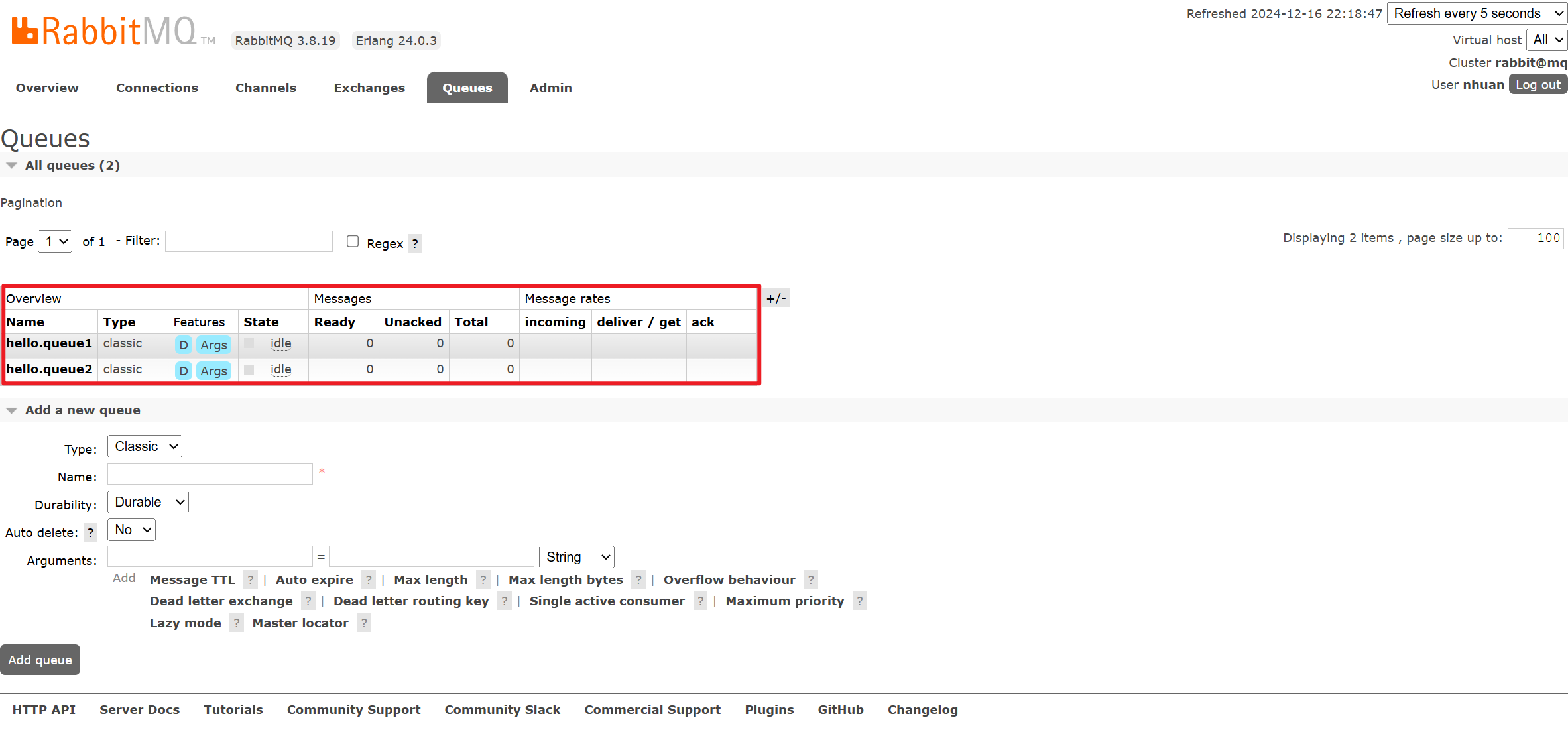Enable the Regex filter checkbox
1568x730 pixels.
tap(353, 241)
